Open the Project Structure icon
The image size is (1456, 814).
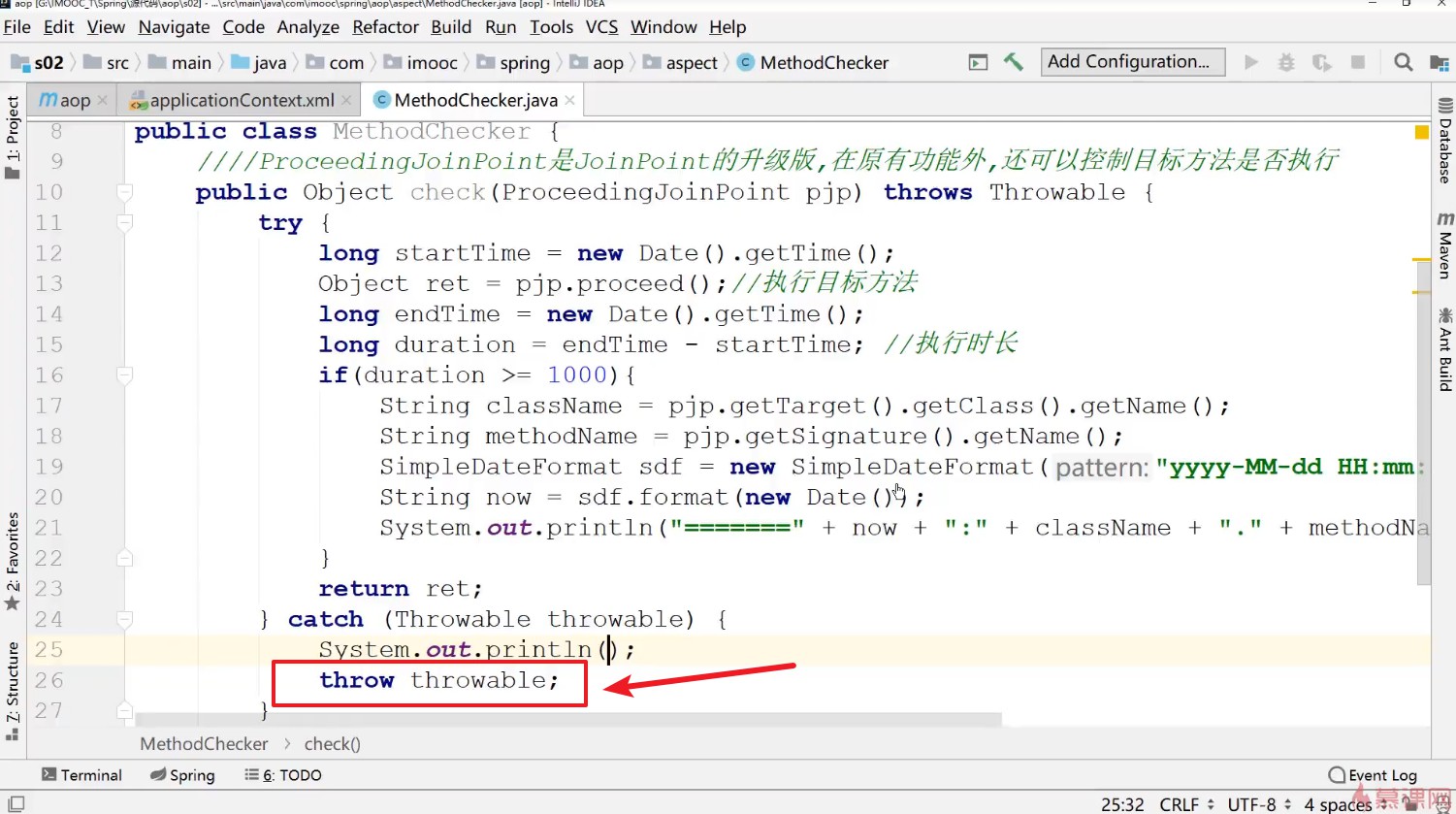[1440, 63]
